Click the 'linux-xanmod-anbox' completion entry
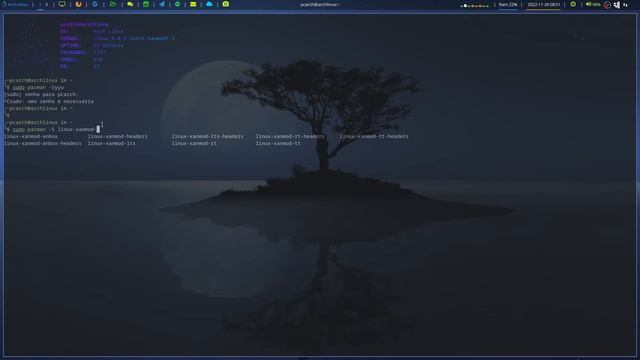This screenshot has width=640, height=360. pos(31,136)
